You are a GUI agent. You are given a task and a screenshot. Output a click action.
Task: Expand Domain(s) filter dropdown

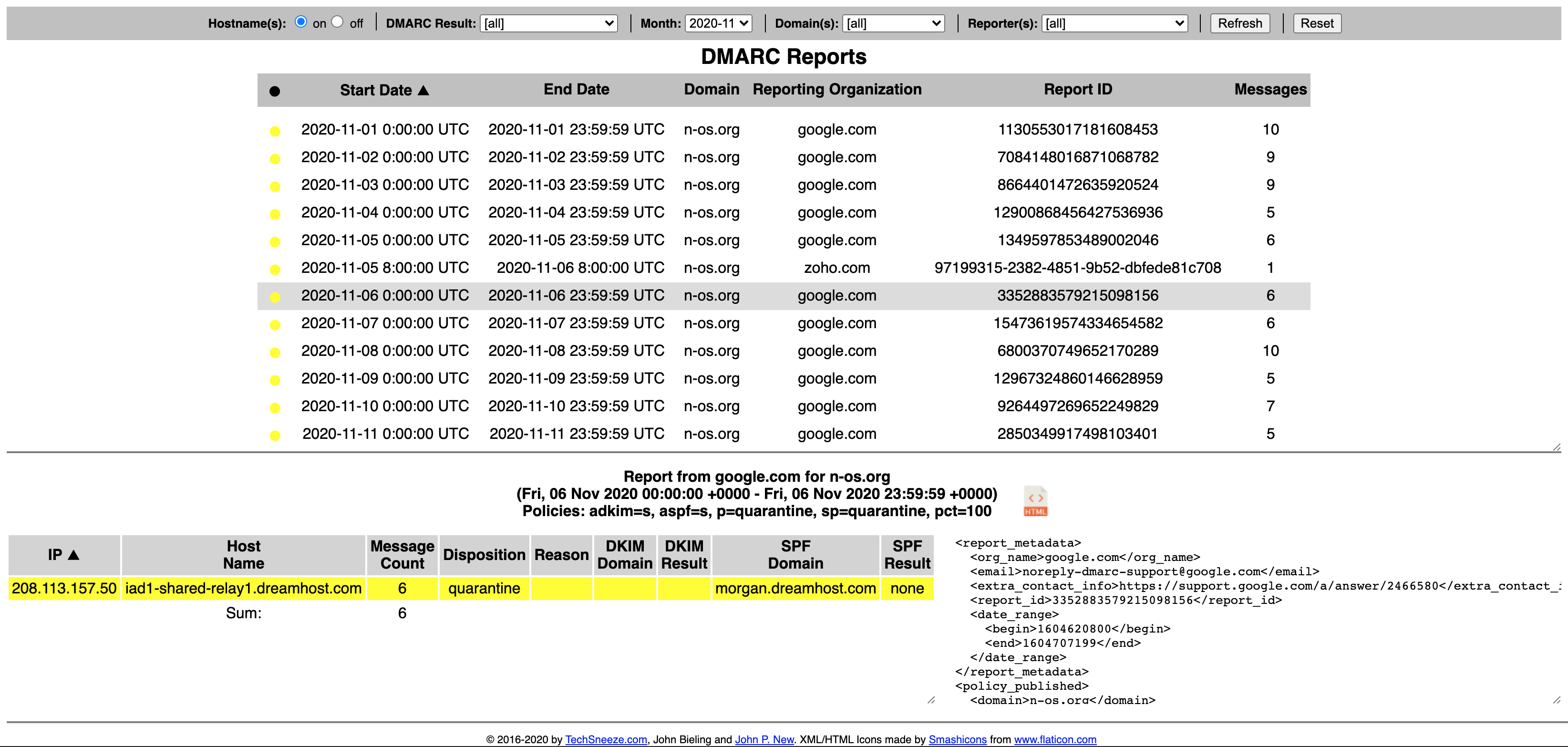point(893,23)
